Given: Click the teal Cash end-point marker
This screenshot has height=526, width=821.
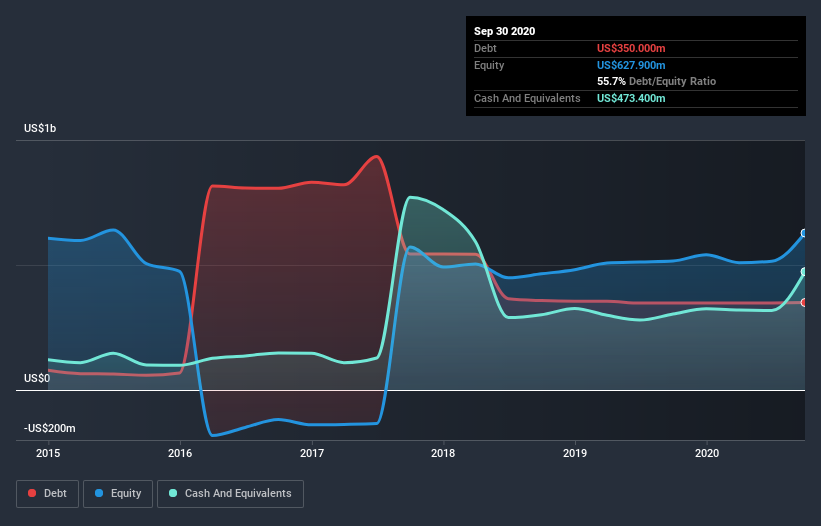Looking at the screenshot, I should pyautogui.click(x=804, y=272).
